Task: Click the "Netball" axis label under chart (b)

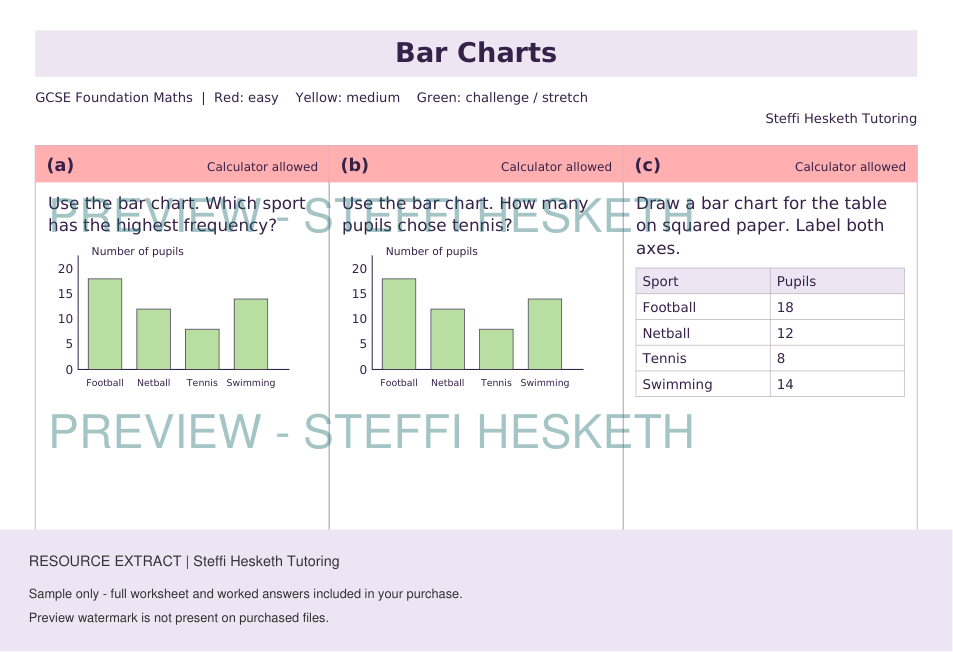Action: click(448, 383)
